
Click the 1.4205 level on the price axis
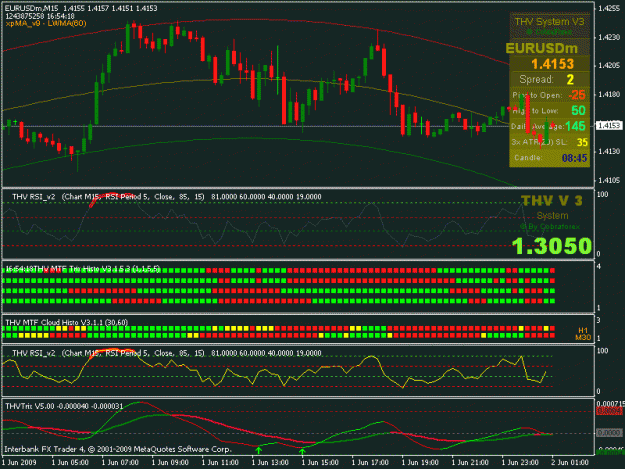[609, 66]
